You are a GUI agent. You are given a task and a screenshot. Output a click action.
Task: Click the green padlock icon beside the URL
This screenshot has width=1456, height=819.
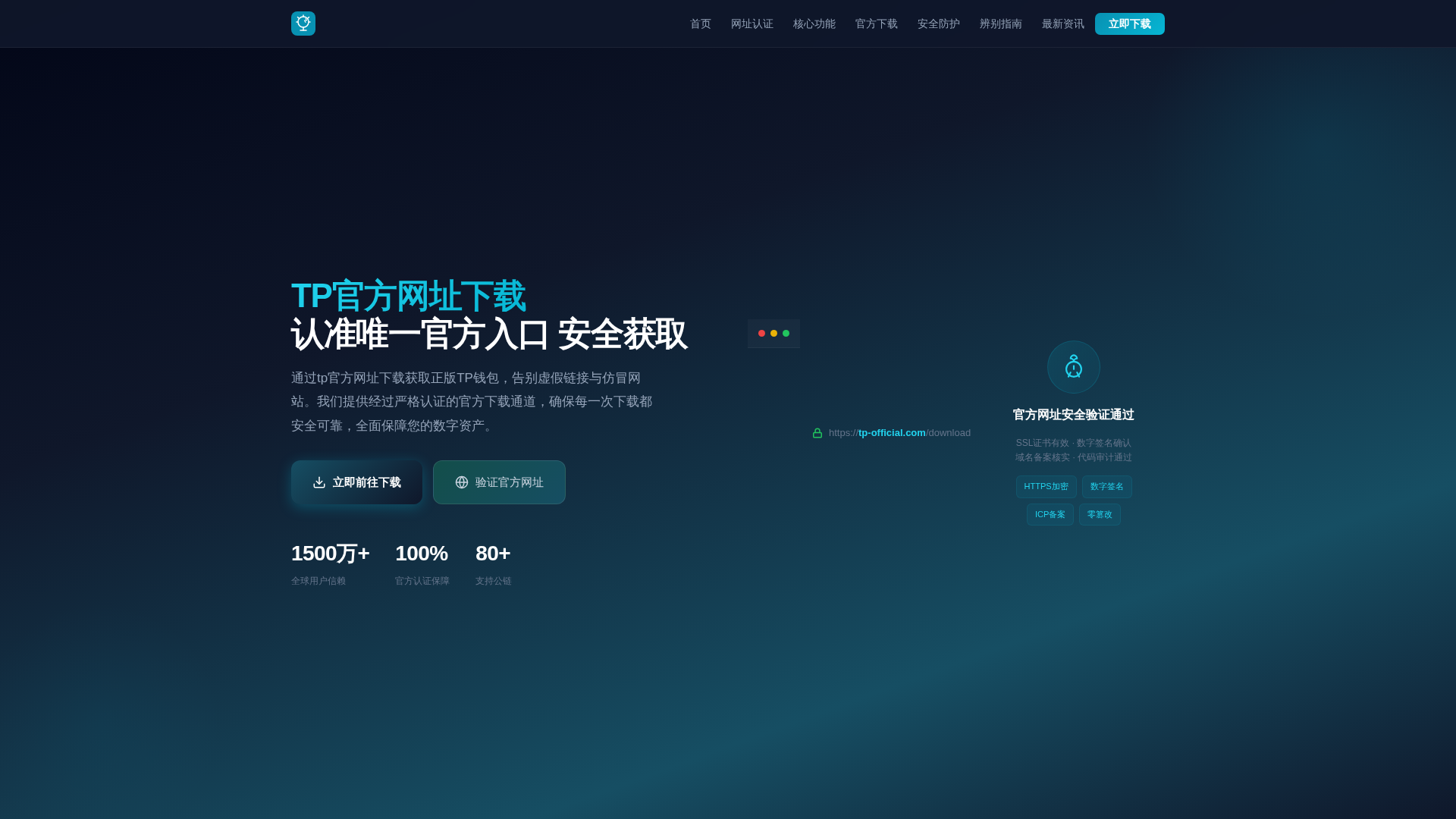click(817, 433)
